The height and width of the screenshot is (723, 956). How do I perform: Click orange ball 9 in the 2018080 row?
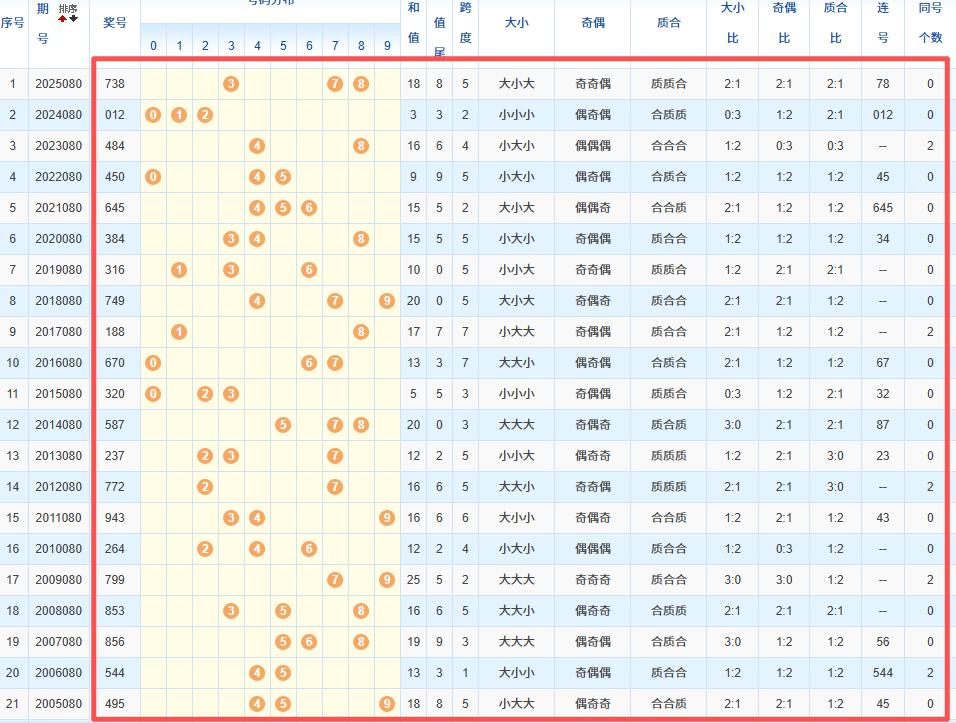[x=387, y=301]
